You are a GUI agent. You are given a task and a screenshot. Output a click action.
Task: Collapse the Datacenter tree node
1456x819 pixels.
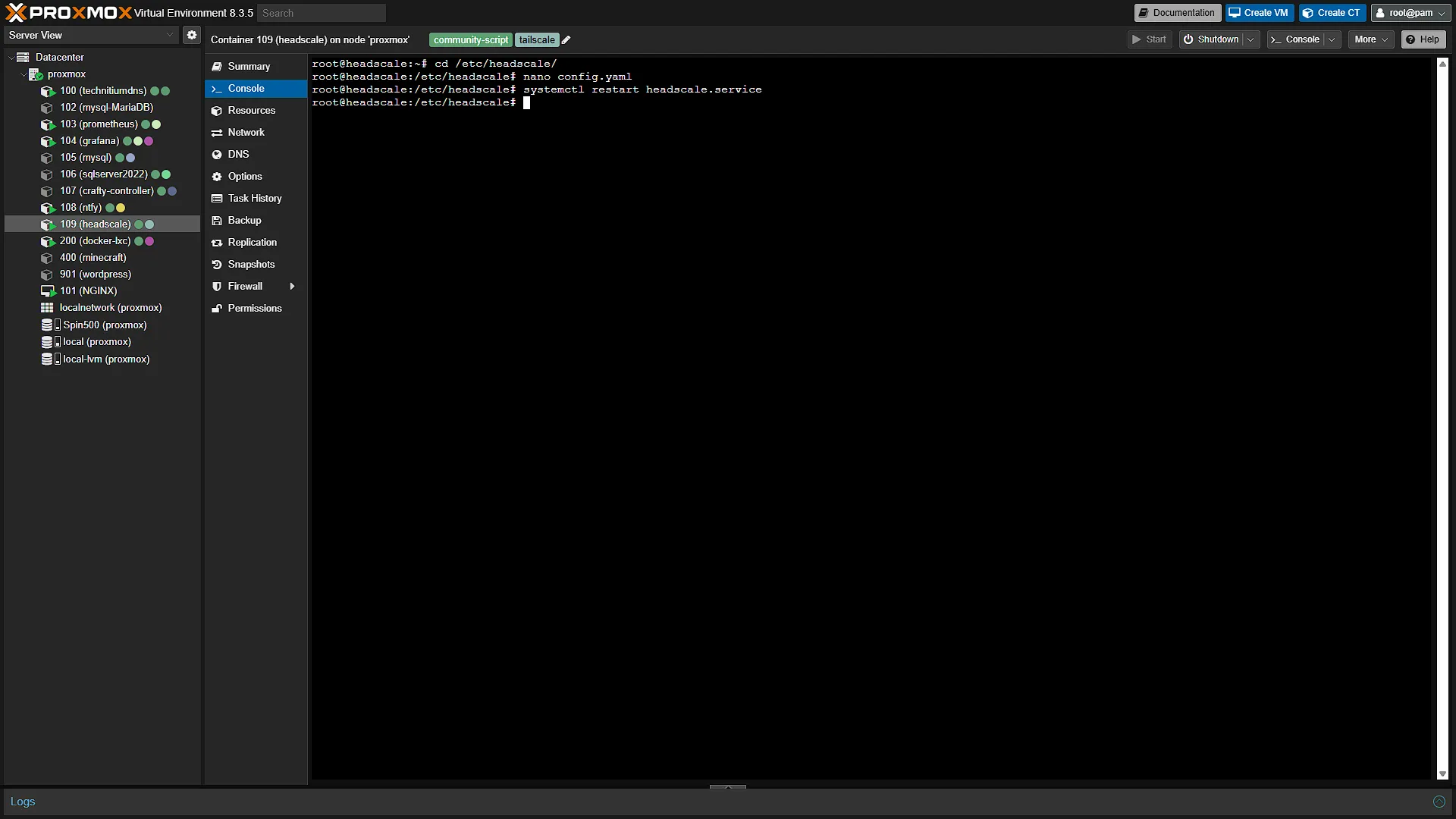pyautogui.click(x=11, y=58)
